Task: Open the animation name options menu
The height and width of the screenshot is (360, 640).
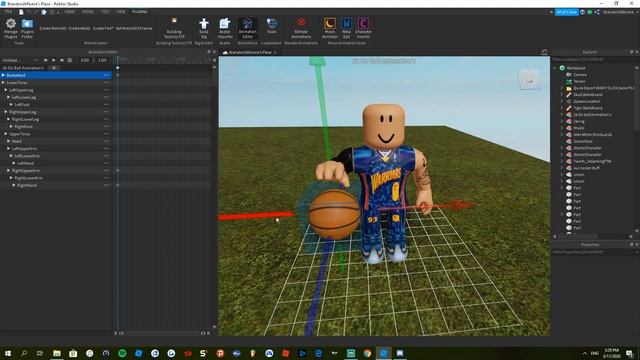Action: click(x=36, y=60)
